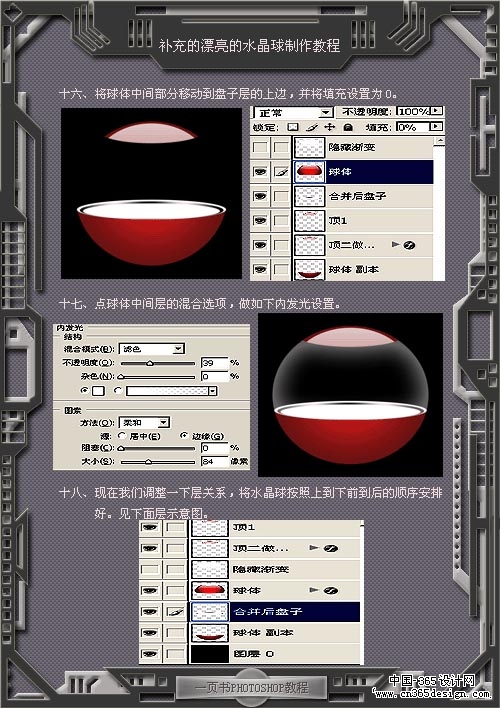Click the inner glow 大小 size slider
The image size is (500, 708).
(158, 462)
